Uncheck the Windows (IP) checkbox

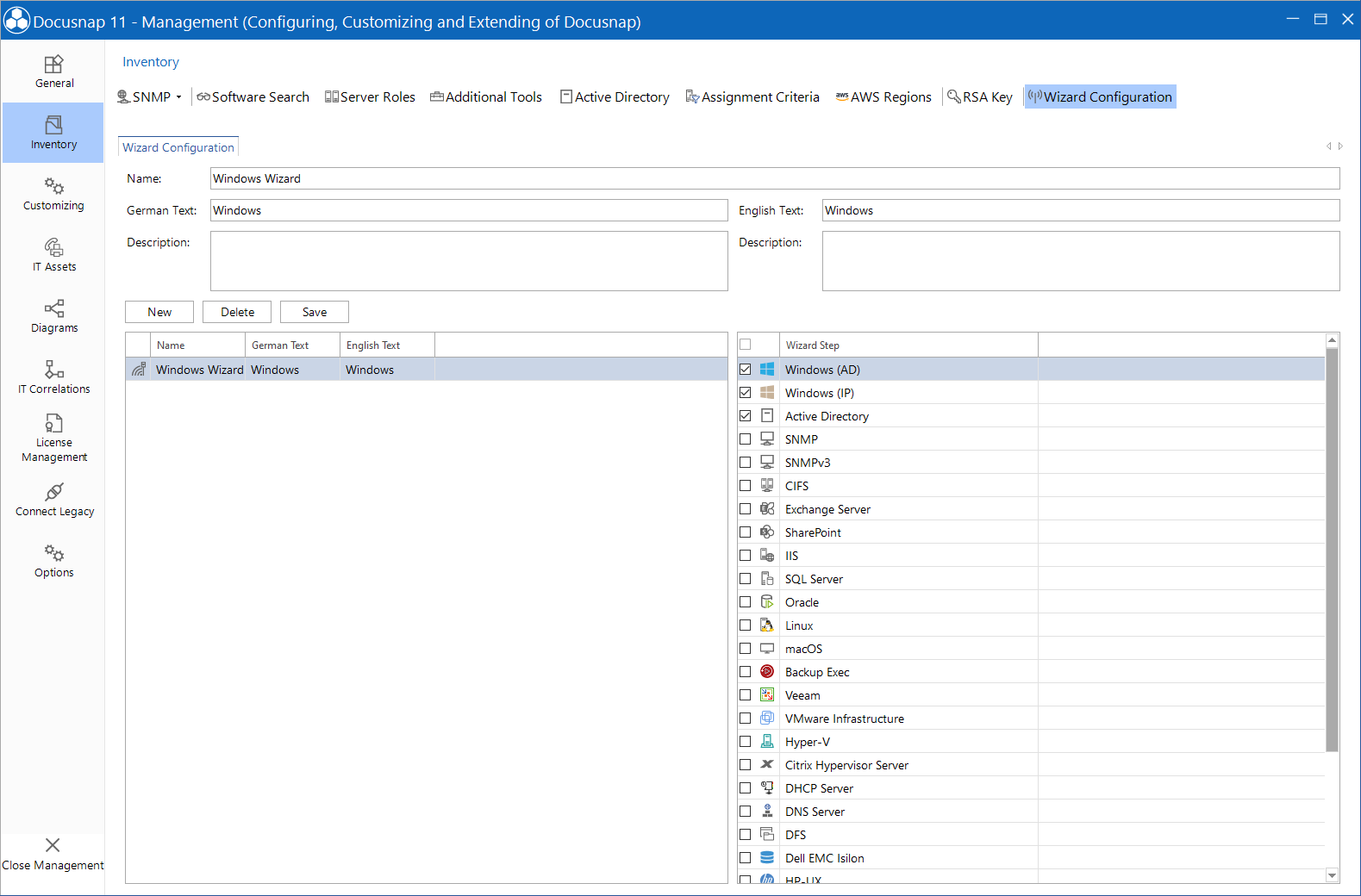click(746, 393)
